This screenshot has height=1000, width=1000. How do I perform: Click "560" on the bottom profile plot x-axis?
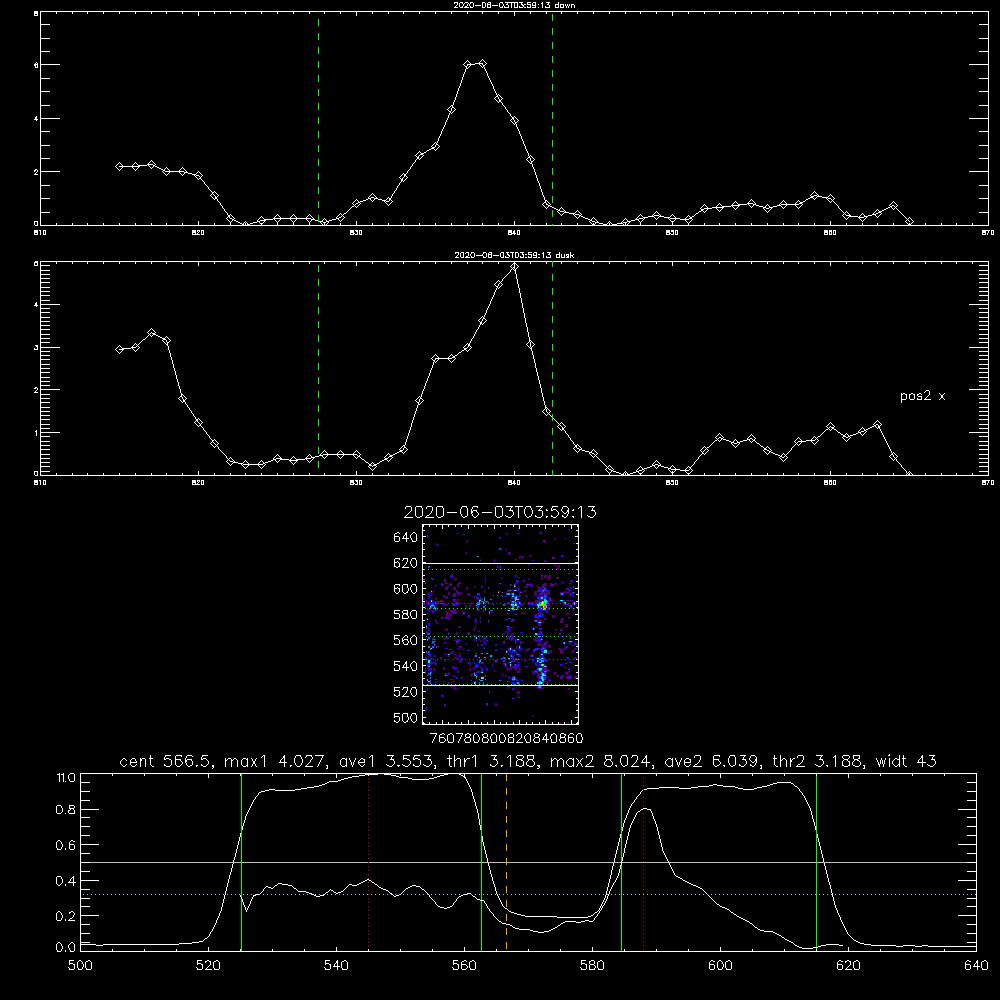coord(464,966)
